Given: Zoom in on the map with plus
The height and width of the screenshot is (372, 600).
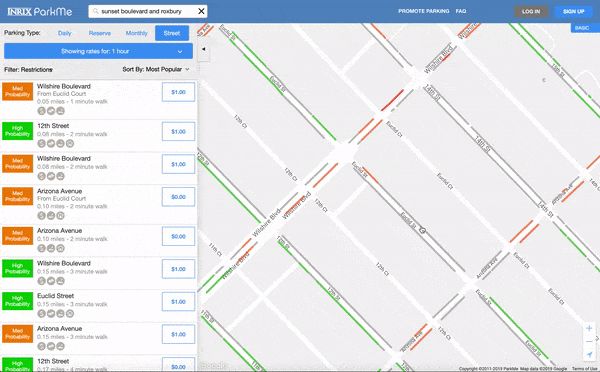Looking at the screenshot, I should pyautogui.click(x=589, y=328).
